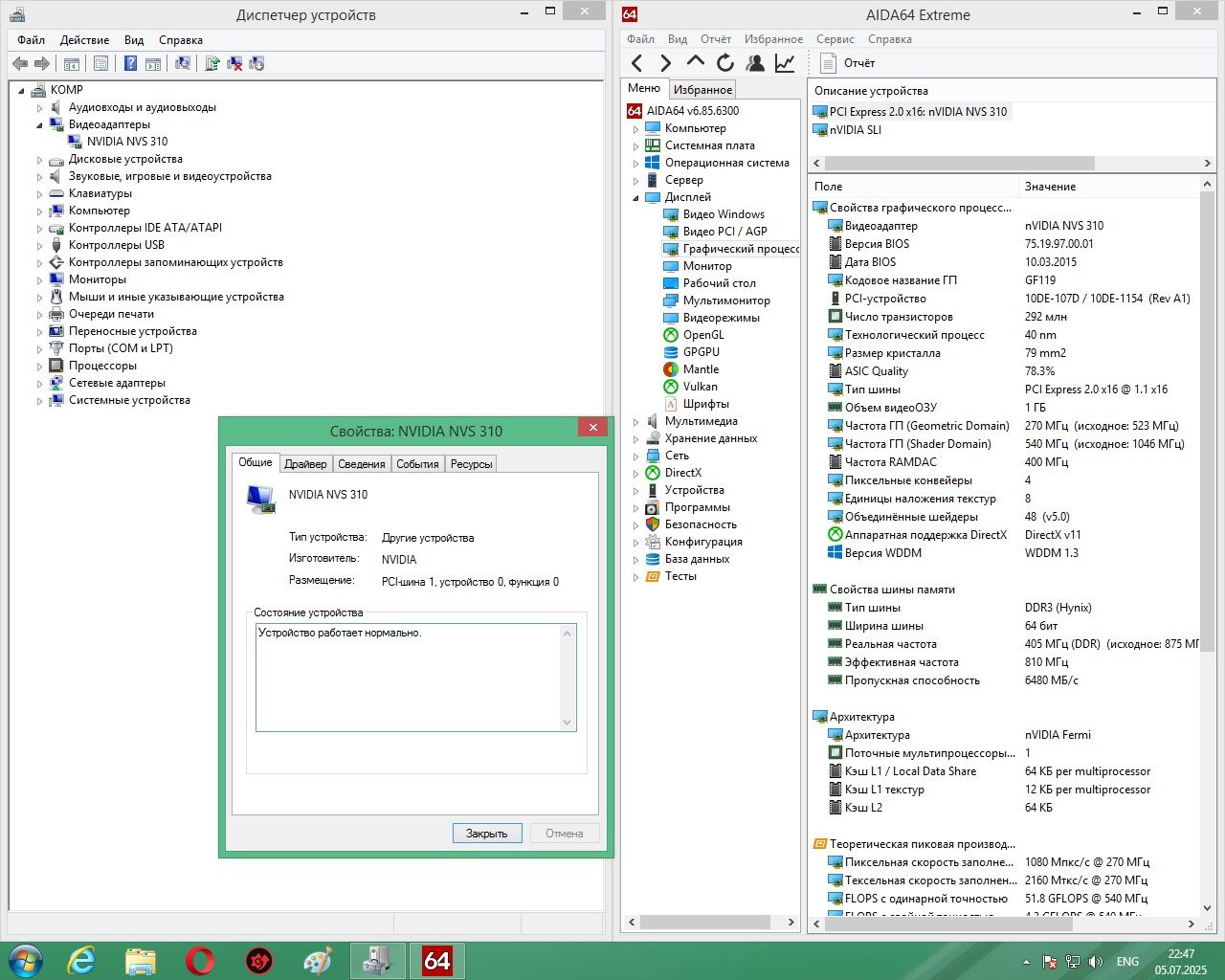Expand the Процессоры node in Device Manager
The height and width of the screenshot is (980, 1225).
(40, 366)
